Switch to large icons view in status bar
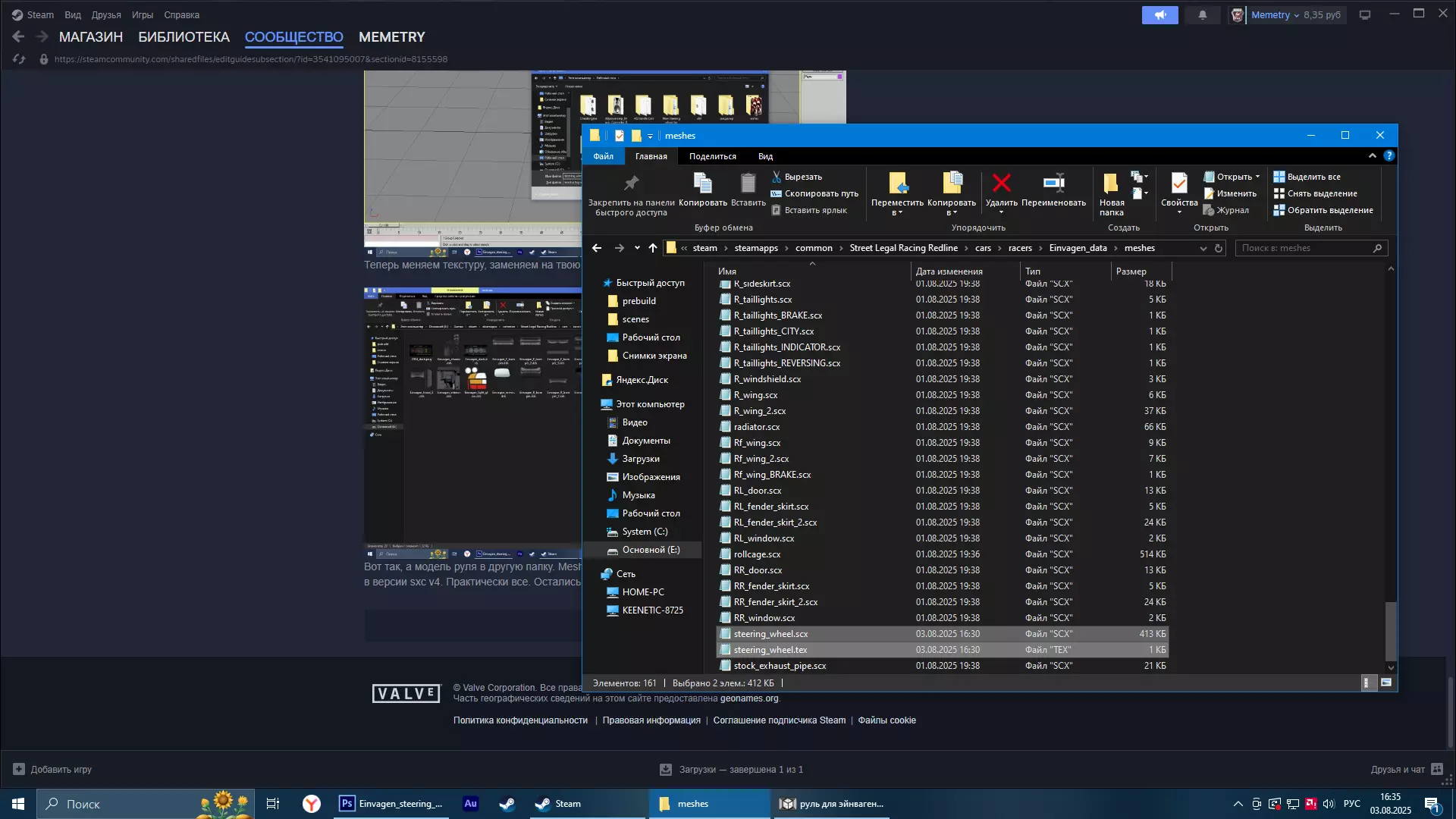This screenshot has height=819, width=1456. (1386, 682)
